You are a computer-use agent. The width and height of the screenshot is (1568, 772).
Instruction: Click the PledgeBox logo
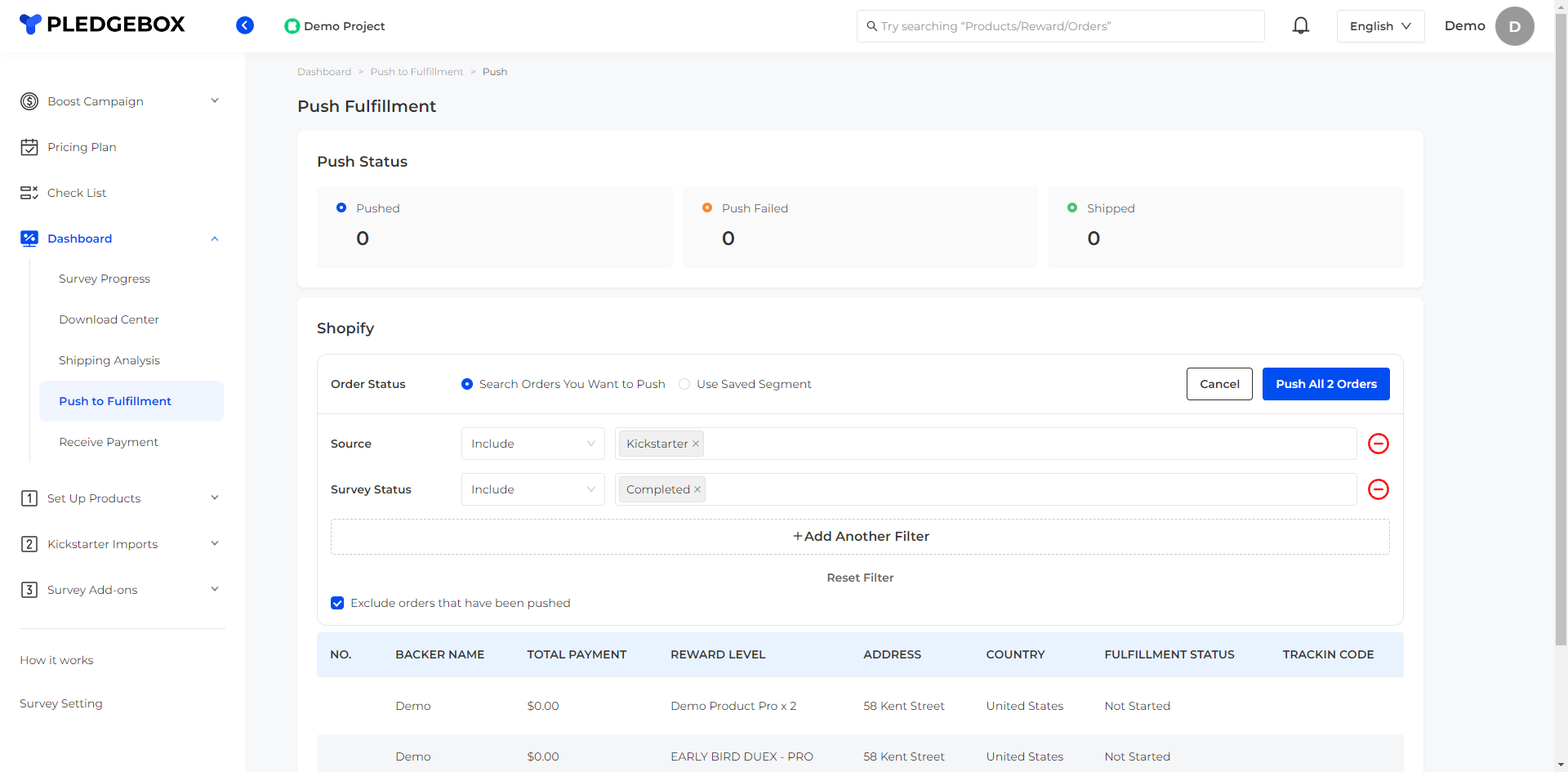point(102,25)
